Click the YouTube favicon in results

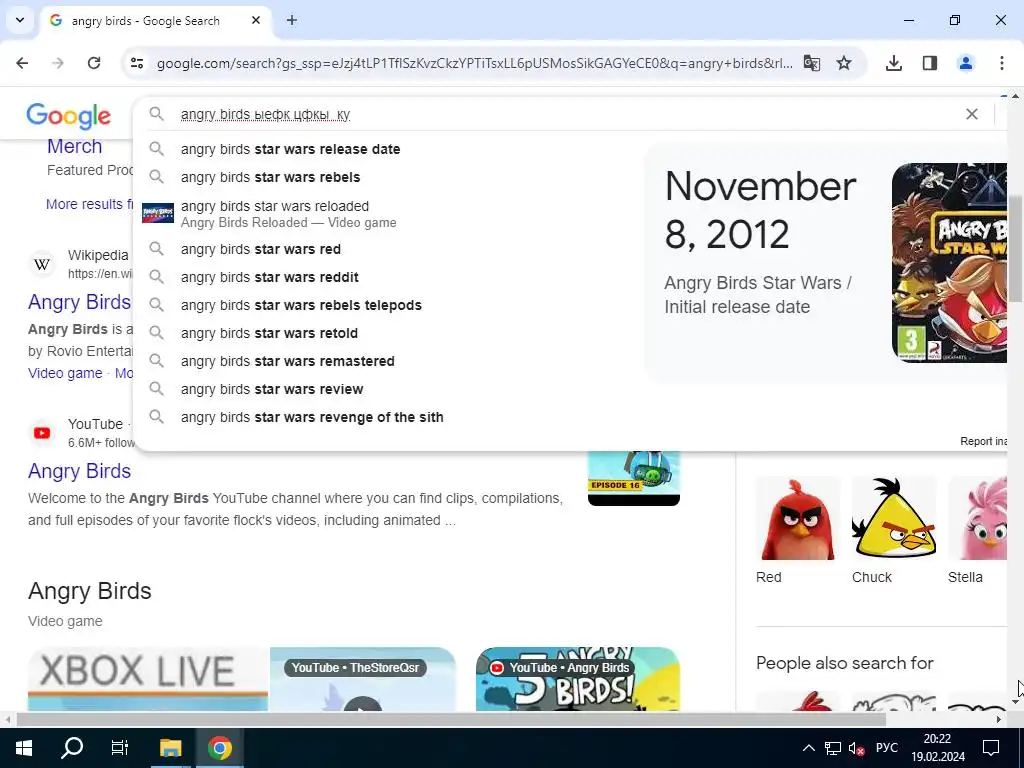pyautogui.click(x=42, y=433)
